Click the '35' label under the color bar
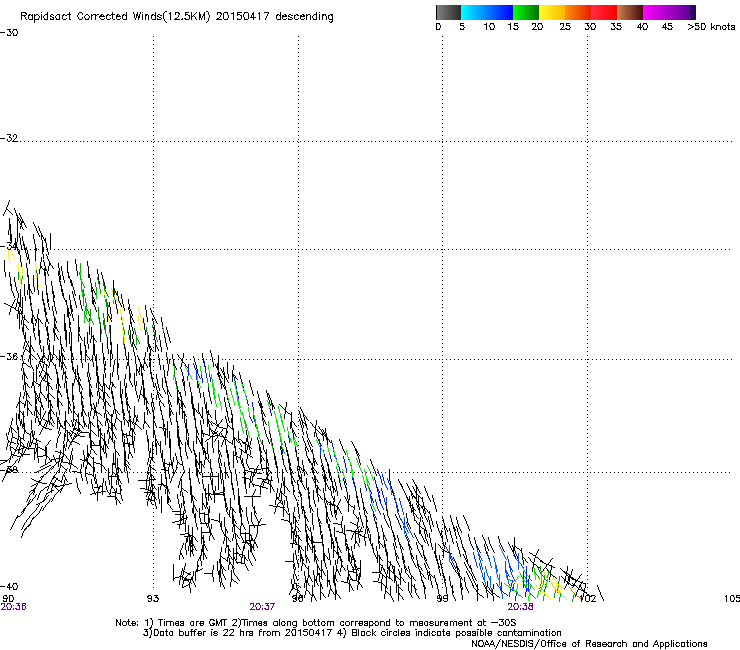Screen dimensions: 740x650 tap(616, 27)
